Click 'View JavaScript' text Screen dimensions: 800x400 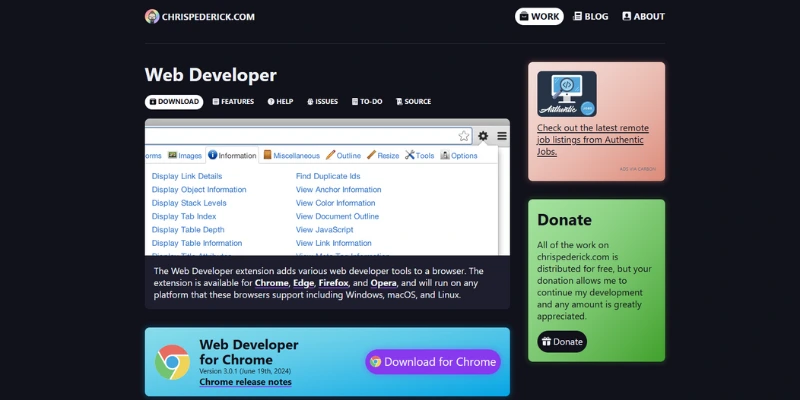point(324,230)
